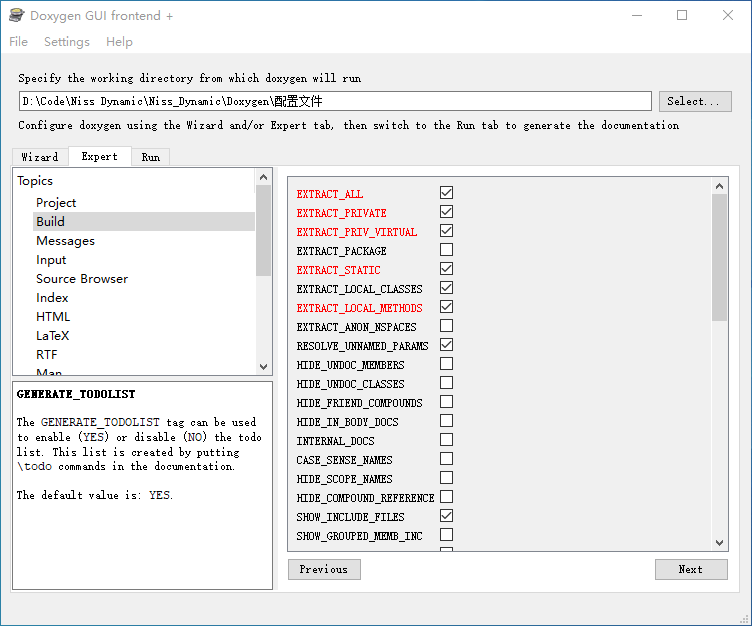Enable the CASE_SENSE_NAMES checkbox

446,459
